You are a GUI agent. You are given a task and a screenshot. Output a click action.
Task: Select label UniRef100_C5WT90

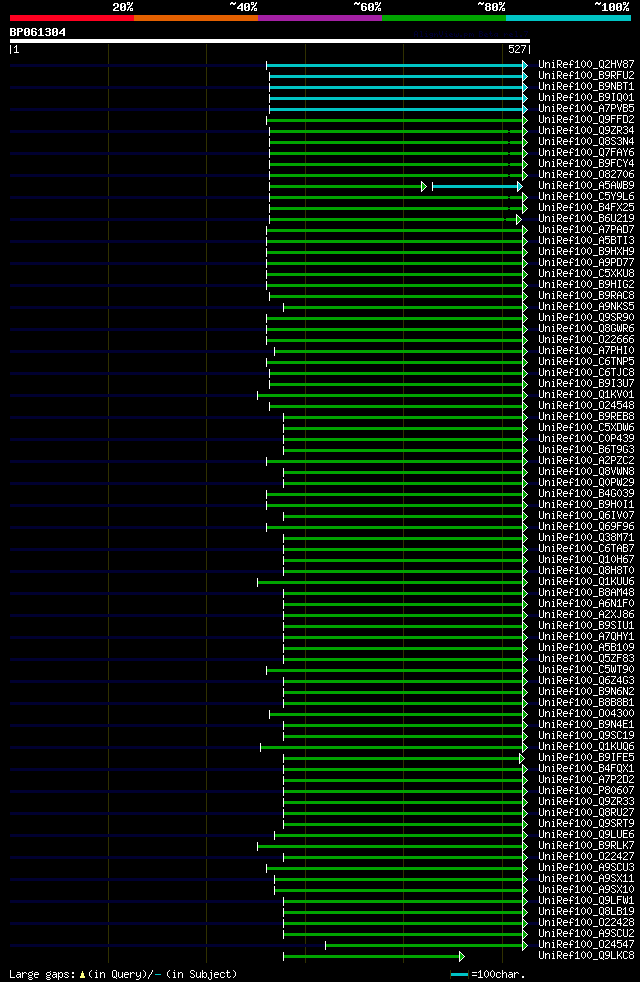tap(586, 669)
